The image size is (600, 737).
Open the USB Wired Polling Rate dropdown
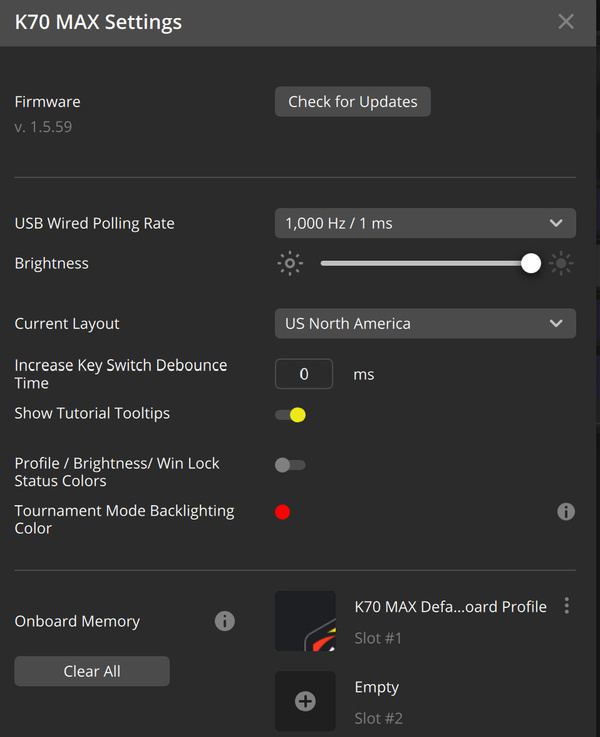[425, 223]
